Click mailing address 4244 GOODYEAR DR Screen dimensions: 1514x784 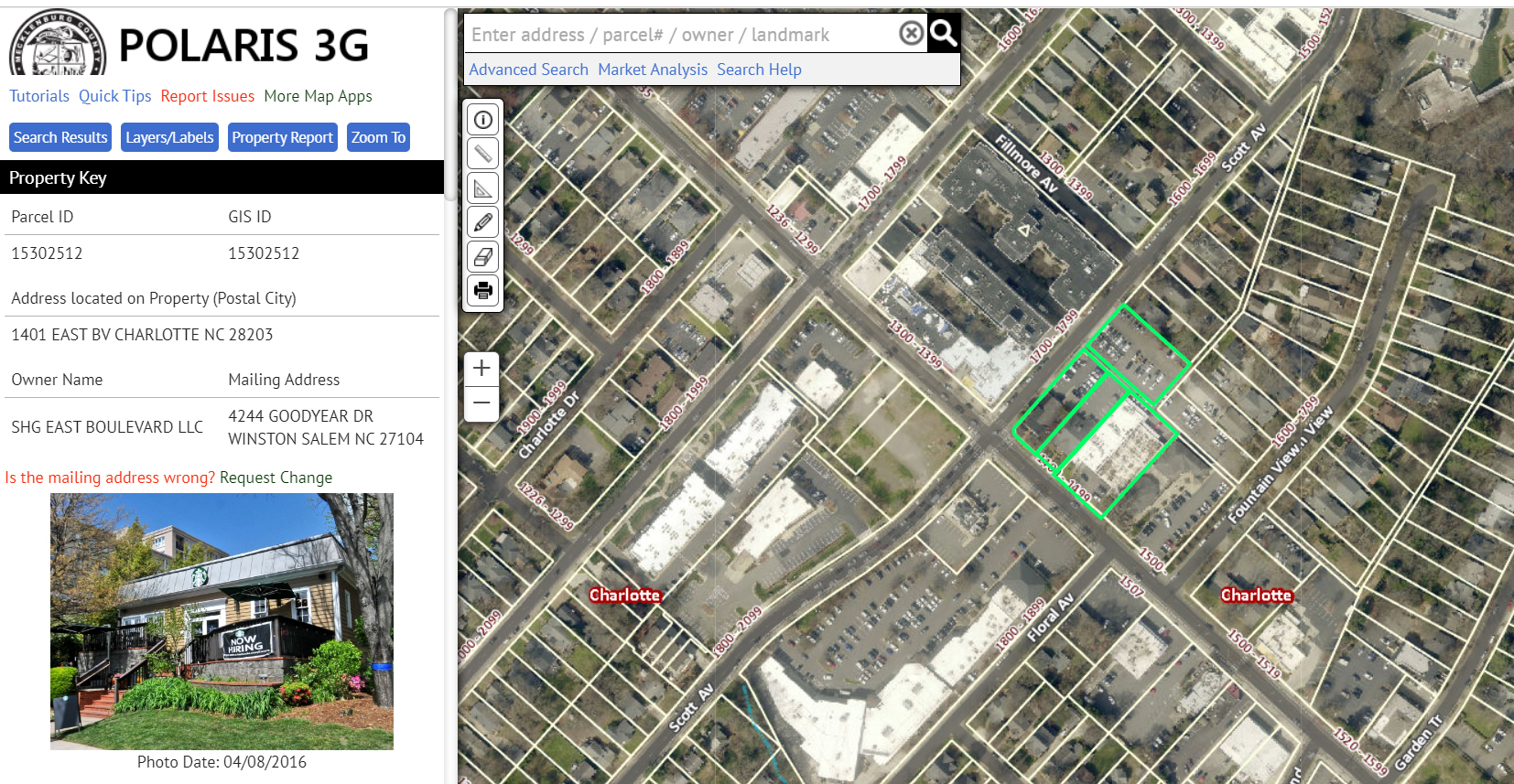[300, 416]
